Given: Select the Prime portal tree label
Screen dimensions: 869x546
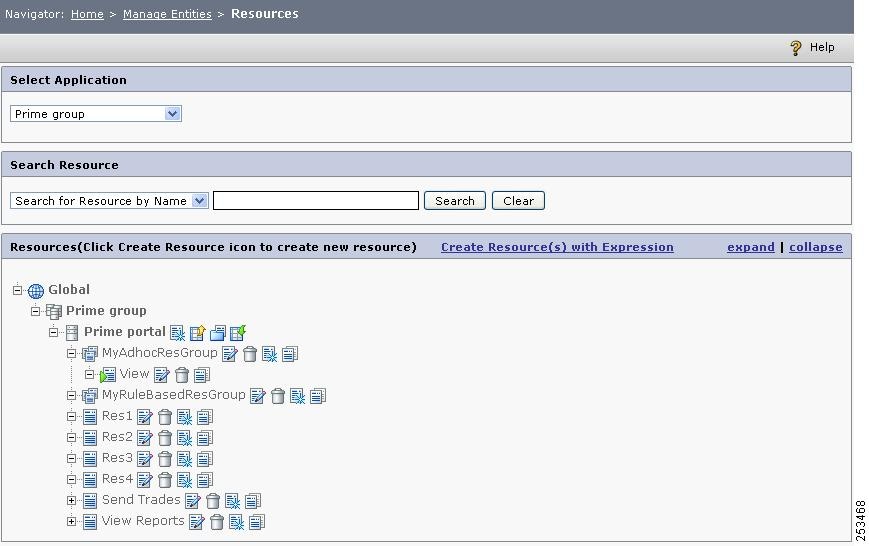Looking at the screenshot, I should coord(125,331).
